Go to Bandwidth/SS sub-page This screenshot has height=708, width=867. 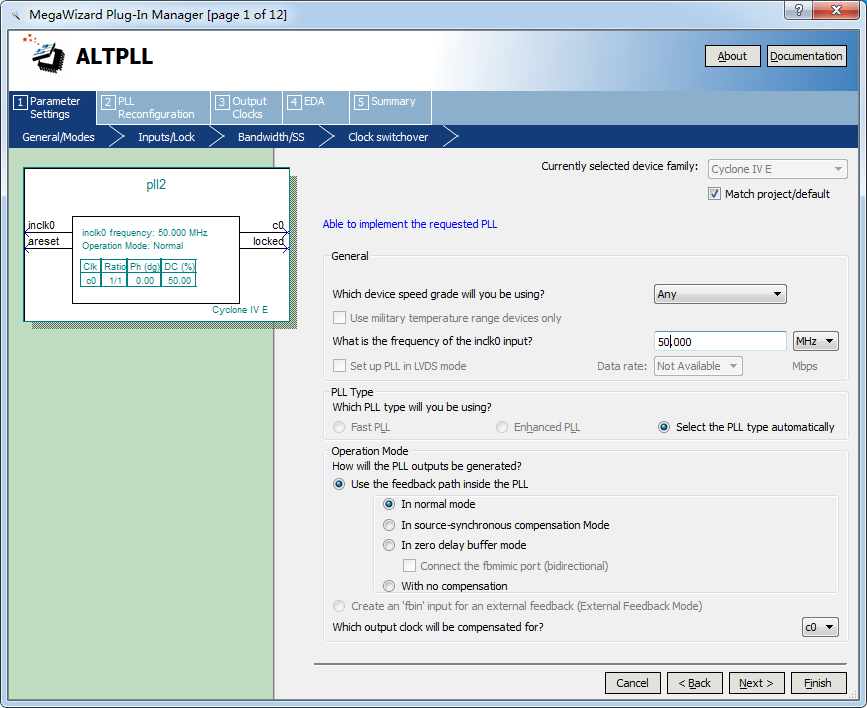[x=271, y=137]
